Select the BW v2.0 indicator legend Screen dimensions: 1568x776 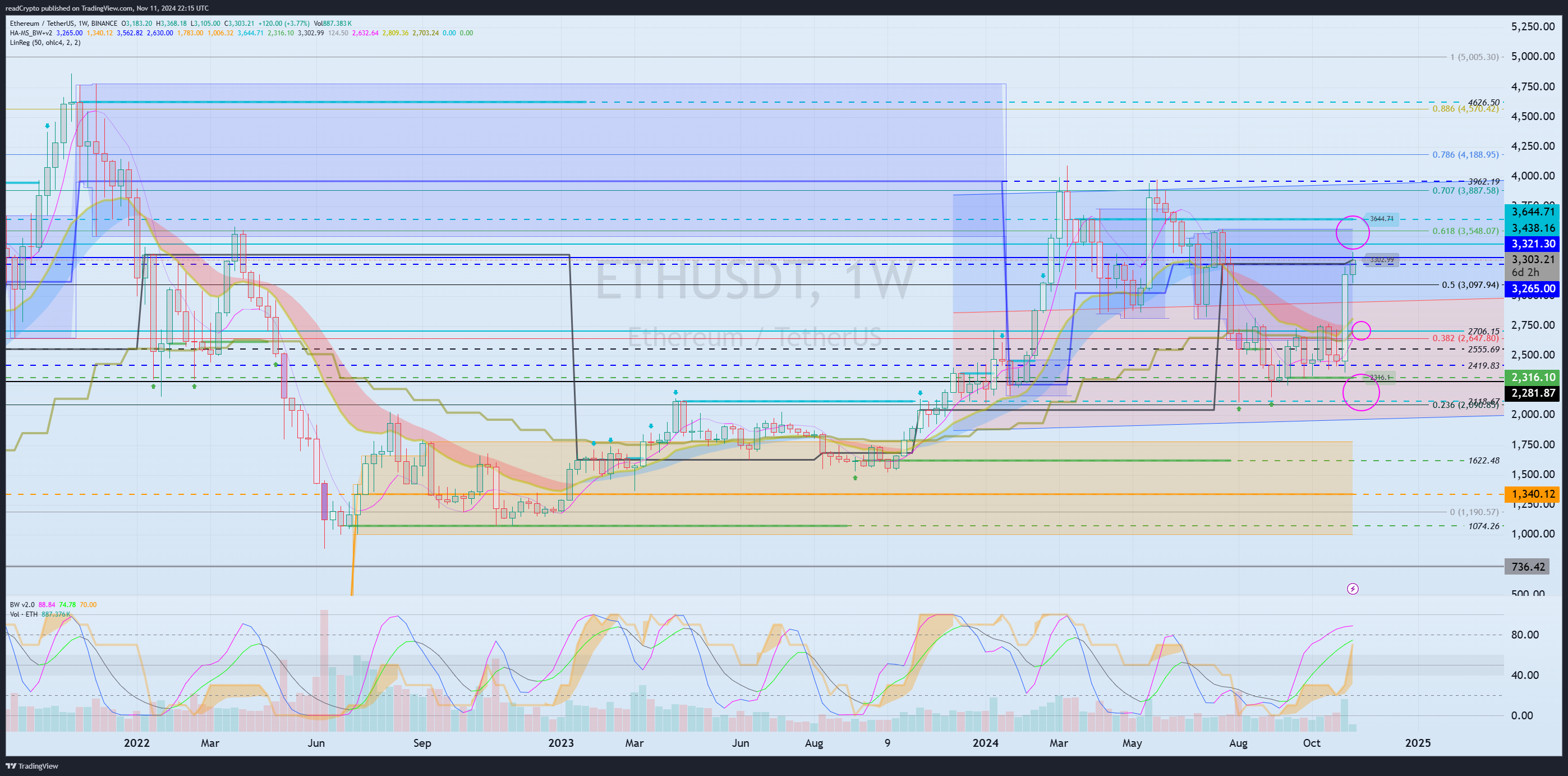(22, 604)
